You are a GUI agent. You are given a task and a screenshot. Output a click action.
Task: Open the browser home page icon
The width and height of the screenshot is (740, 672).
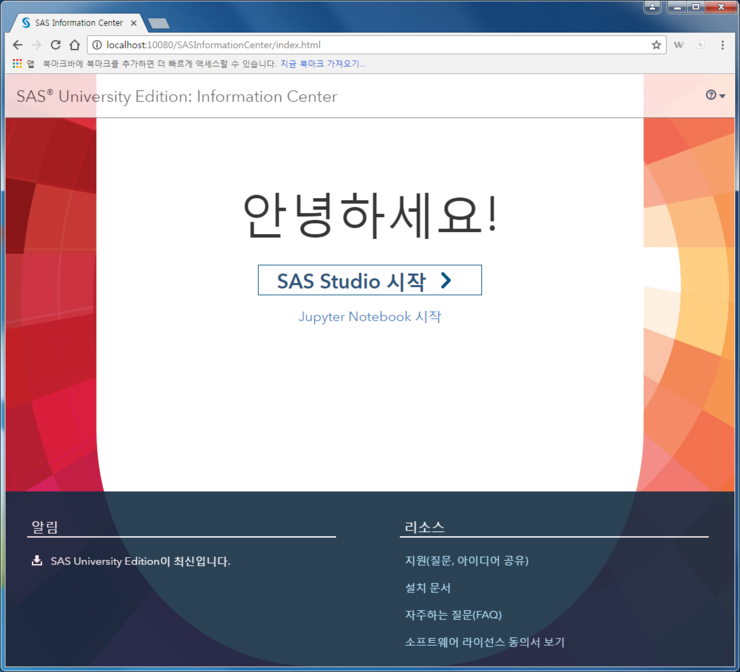[75, 45]
